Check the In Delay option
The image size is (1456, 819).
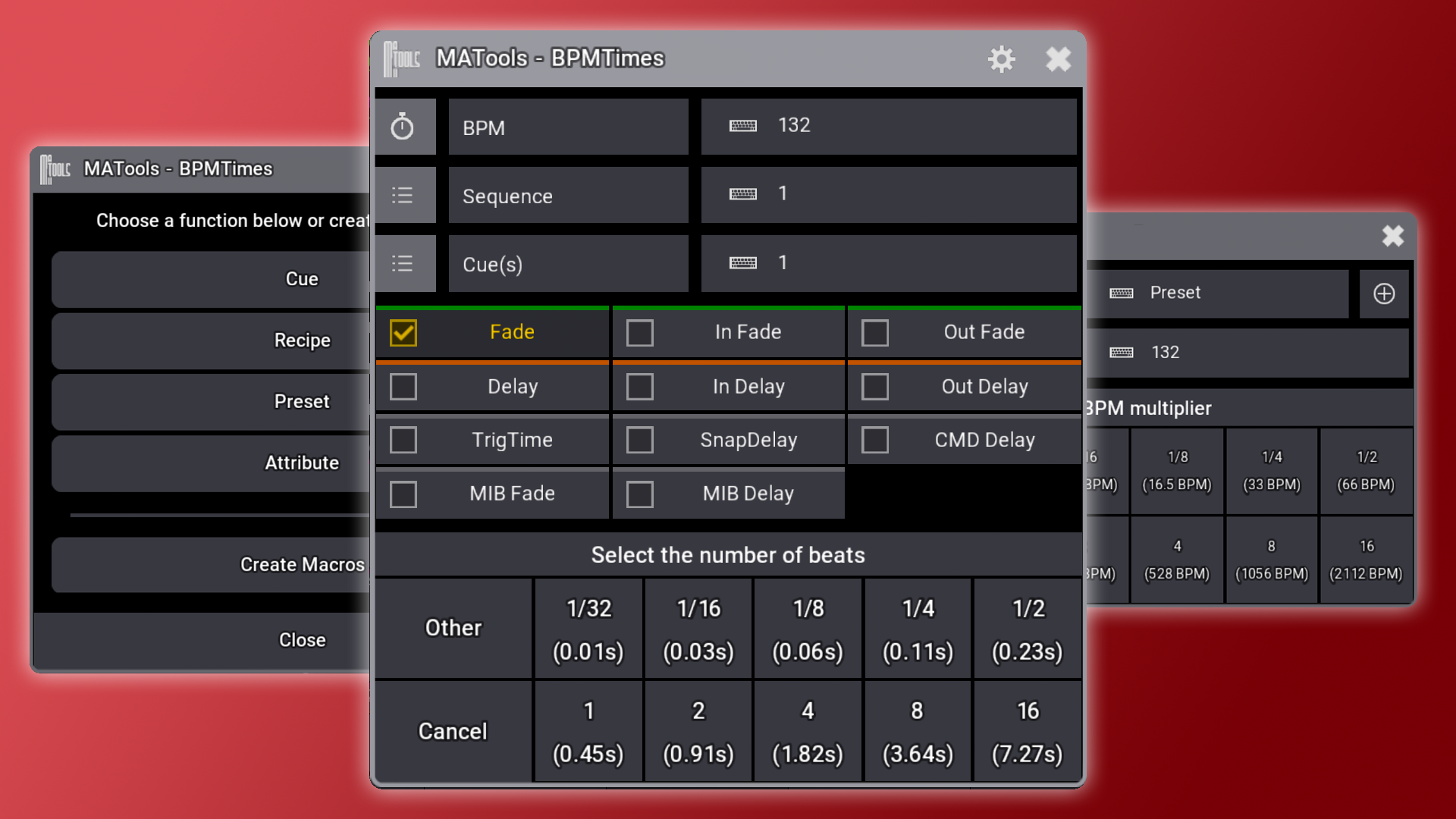[640, 387]
